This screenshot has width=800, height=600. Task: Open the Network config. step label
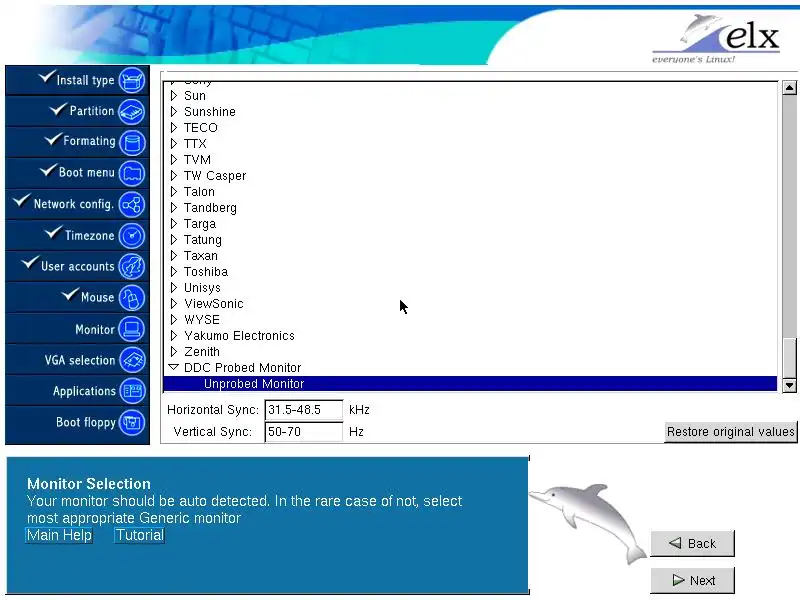(73, 204)
